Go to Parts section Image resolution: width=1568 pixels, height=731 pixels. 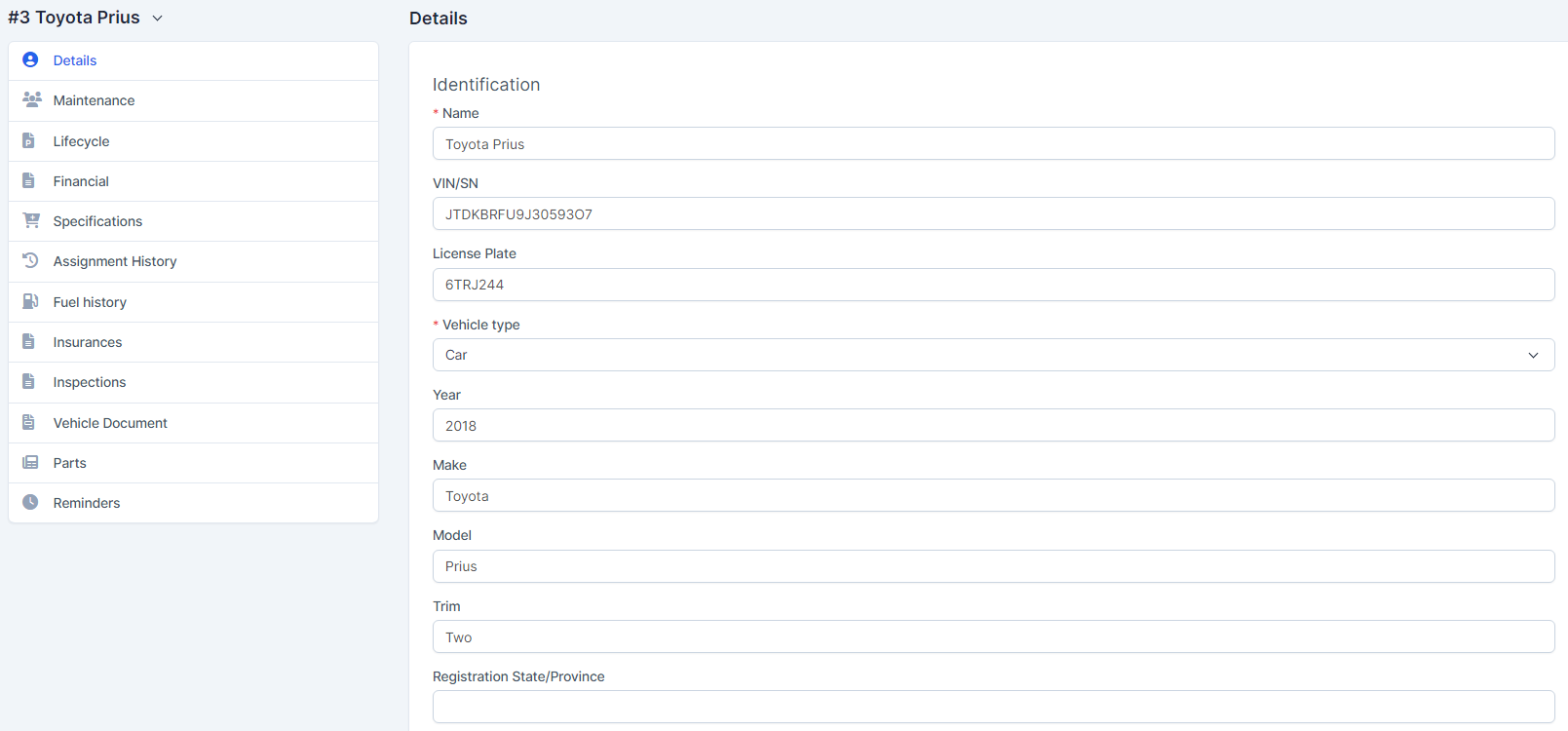coord(193,463)
